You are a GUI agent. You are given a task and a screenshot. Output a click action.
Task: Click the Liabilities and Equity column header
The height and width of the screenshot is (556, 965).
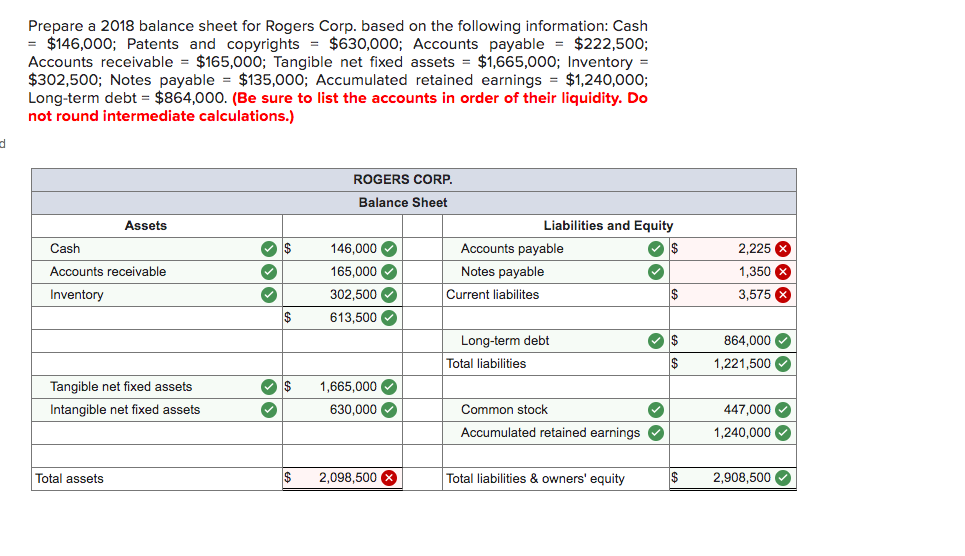click(x=608, y=226)
